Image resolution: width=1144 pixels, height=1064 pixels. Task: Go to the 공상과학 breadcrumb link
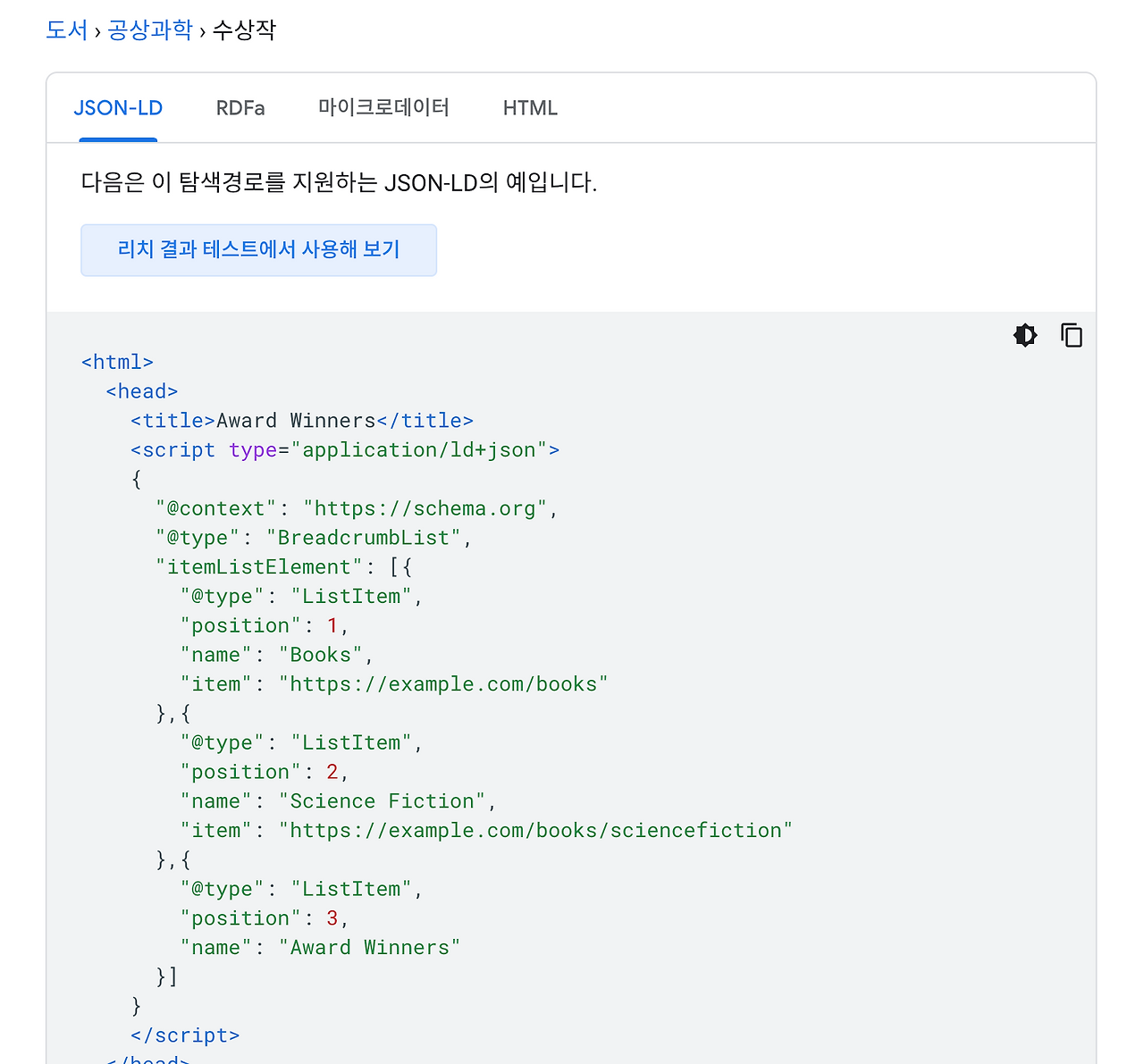tap(150, 30)
